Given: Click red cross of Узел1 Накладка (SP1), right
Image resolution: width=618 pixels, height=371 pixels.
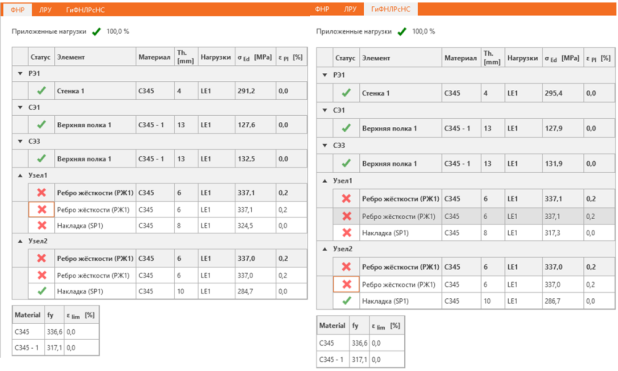Looking at the screenshot, I should click(346, 233).
